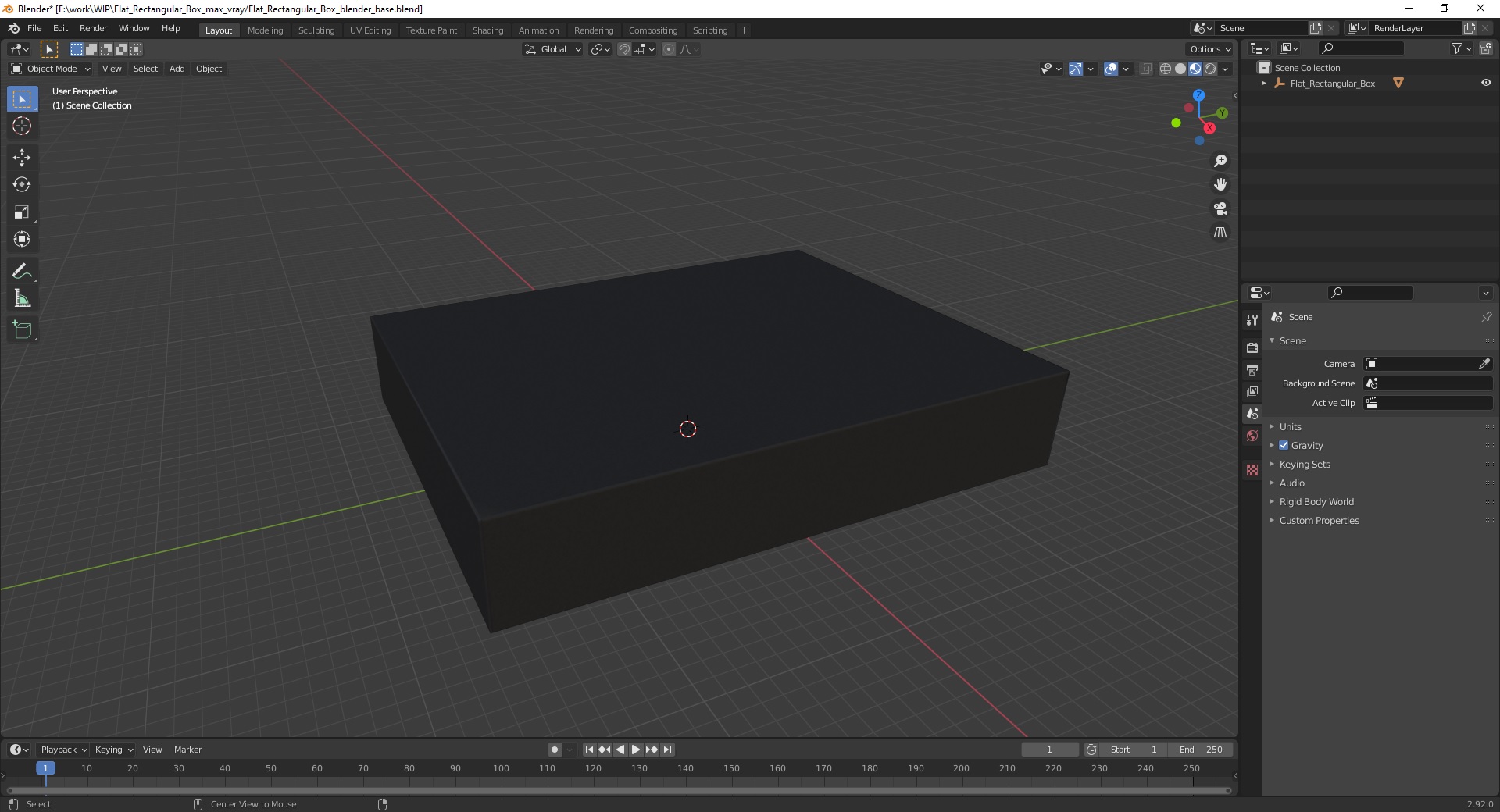Image resolution: width=1500 pixels, height=812 pixels.
Task: Open the View Layer properties tab
Action: 1252,391
